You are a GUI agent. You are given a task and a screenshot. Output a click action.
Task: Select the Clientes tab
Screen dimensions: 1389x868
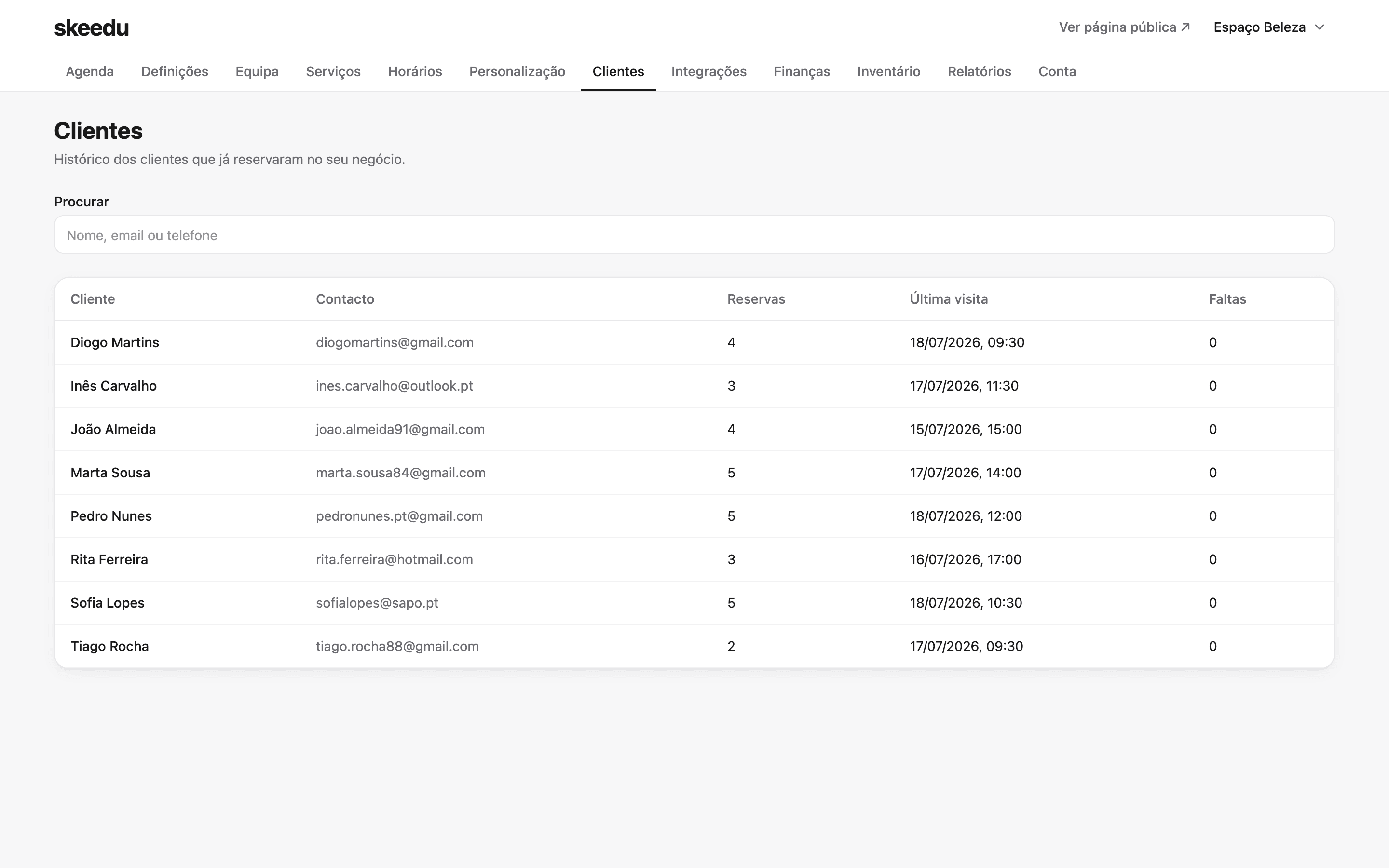coord(618,71)
